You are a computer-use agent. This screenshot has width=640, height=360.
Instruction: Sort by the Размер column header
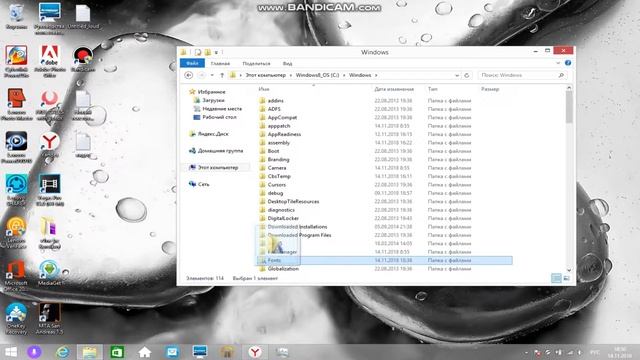tap(490, 89)
